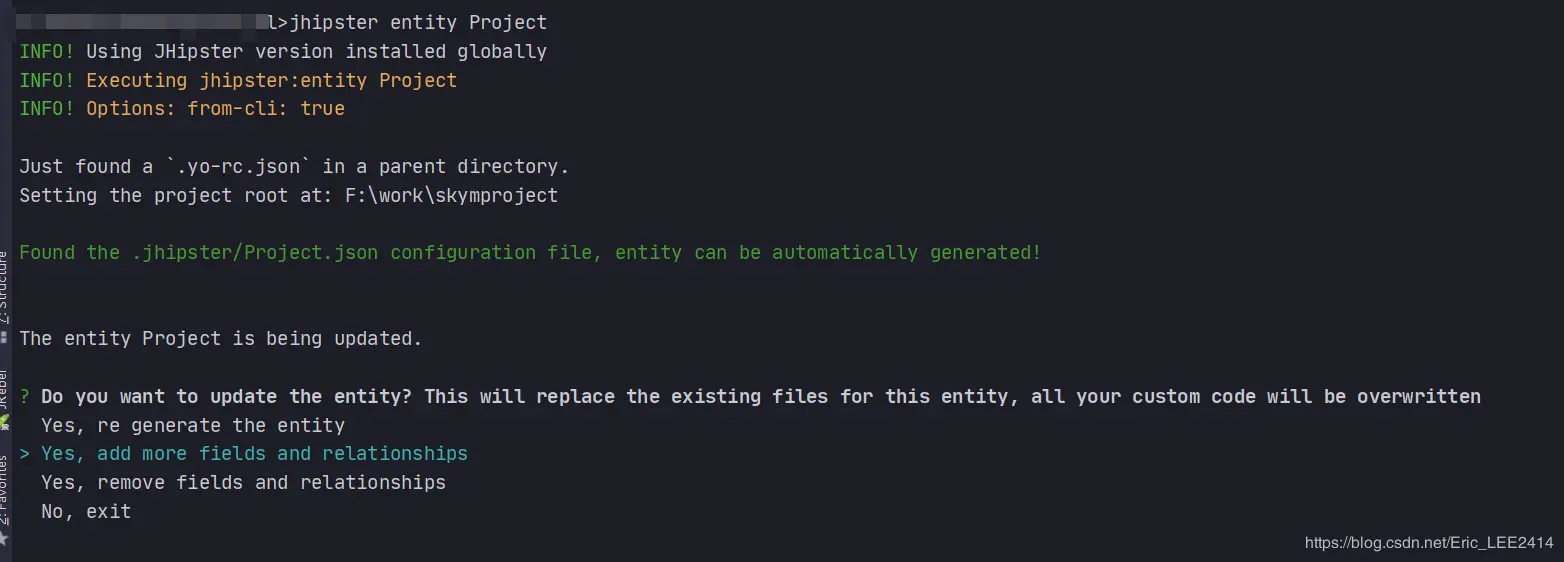Click the 'Options: from-cli: true' line
1564x562 pixels.
215,109
